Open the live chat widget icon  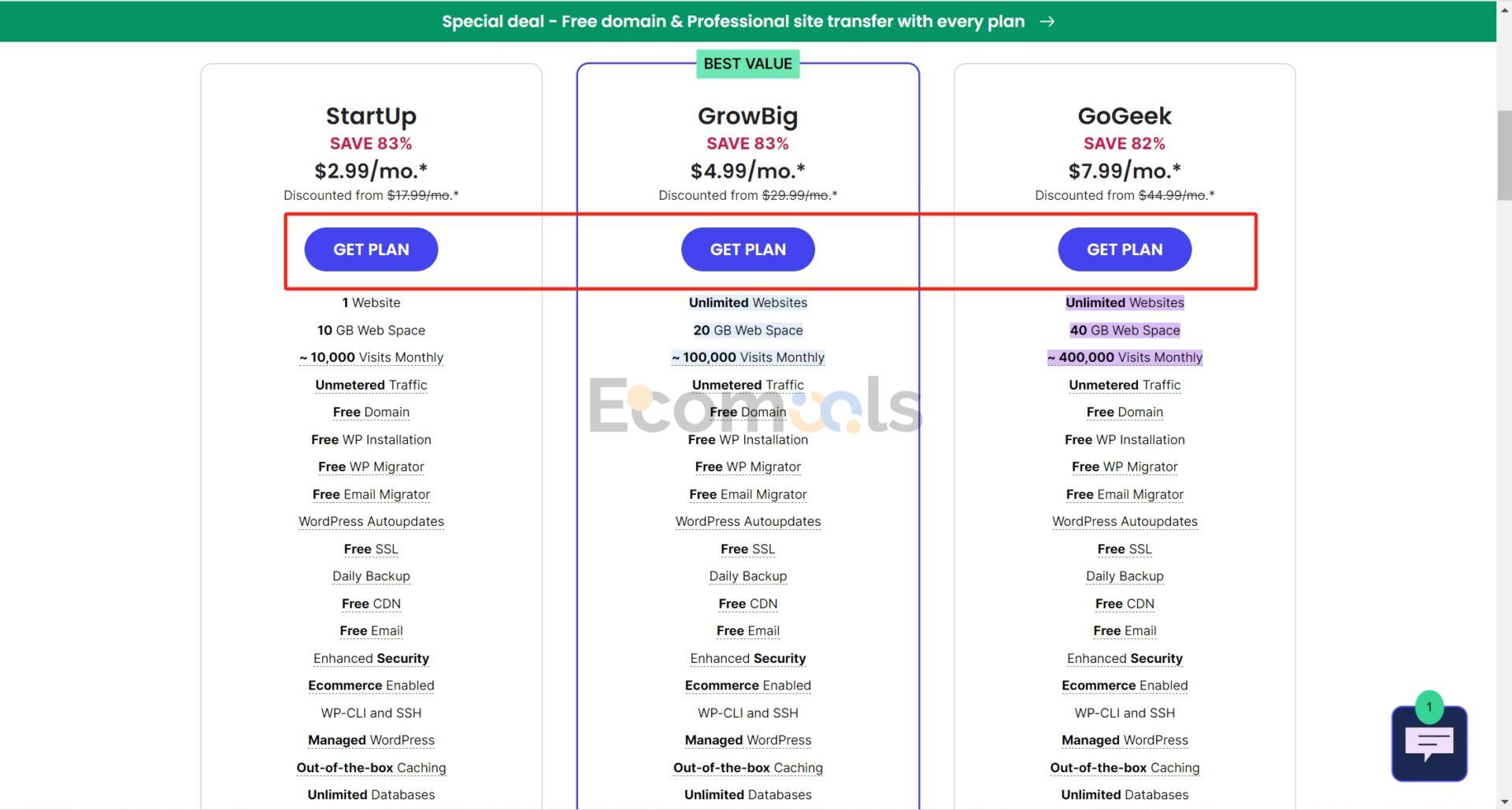(1429, 743)
